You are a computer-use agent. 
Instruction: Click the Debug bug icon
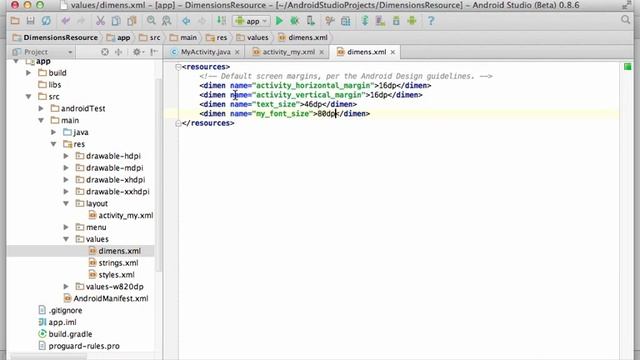[295, 21]
